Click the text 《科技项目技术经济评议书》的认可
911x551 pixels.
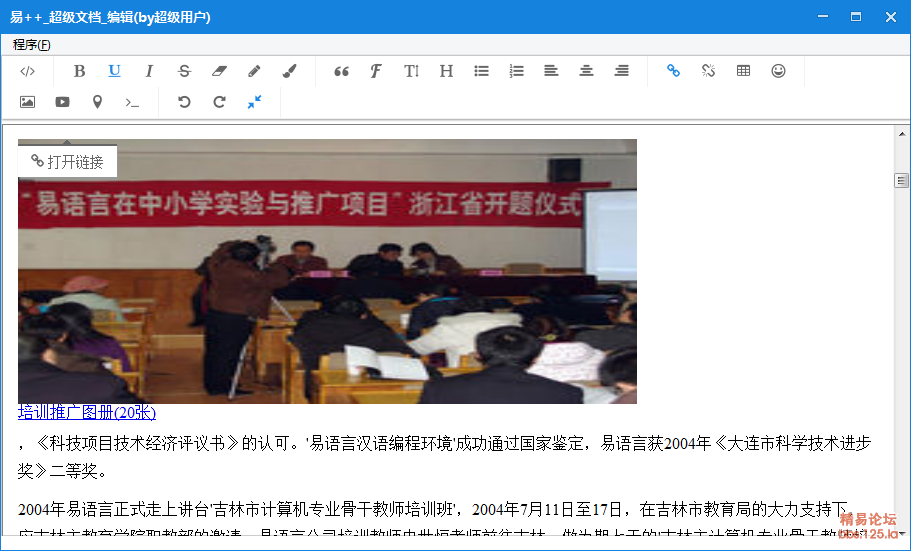click(x=161, y=443)
